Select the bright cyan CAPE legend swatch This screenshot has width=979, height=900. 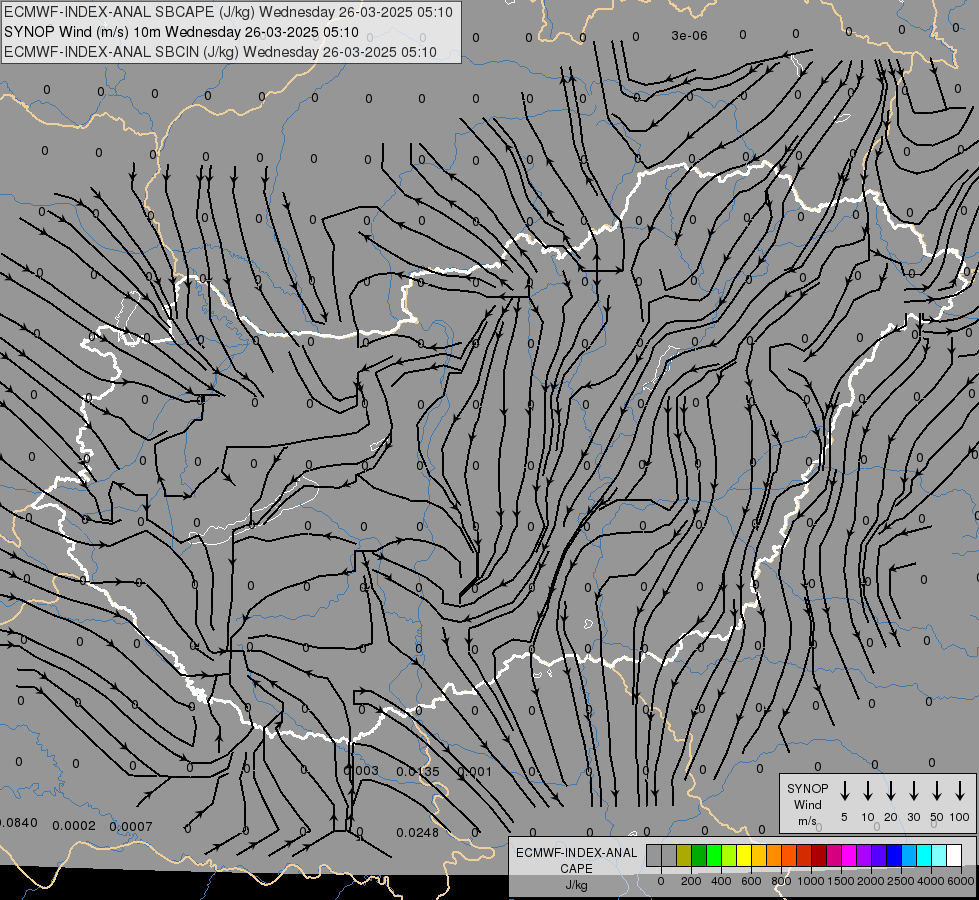click(x=924, y=855)
